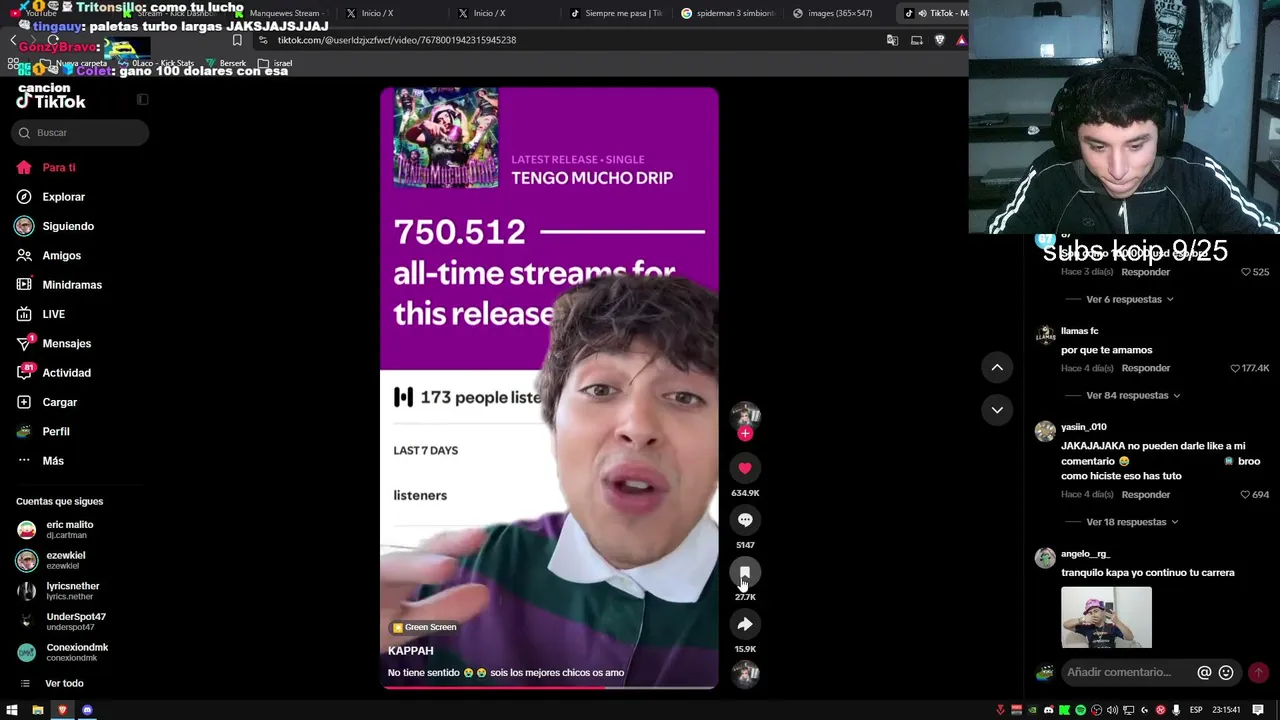Reply to the yasiin_.010 comment
The image size is (1280, 720).
click(1146, 494)
